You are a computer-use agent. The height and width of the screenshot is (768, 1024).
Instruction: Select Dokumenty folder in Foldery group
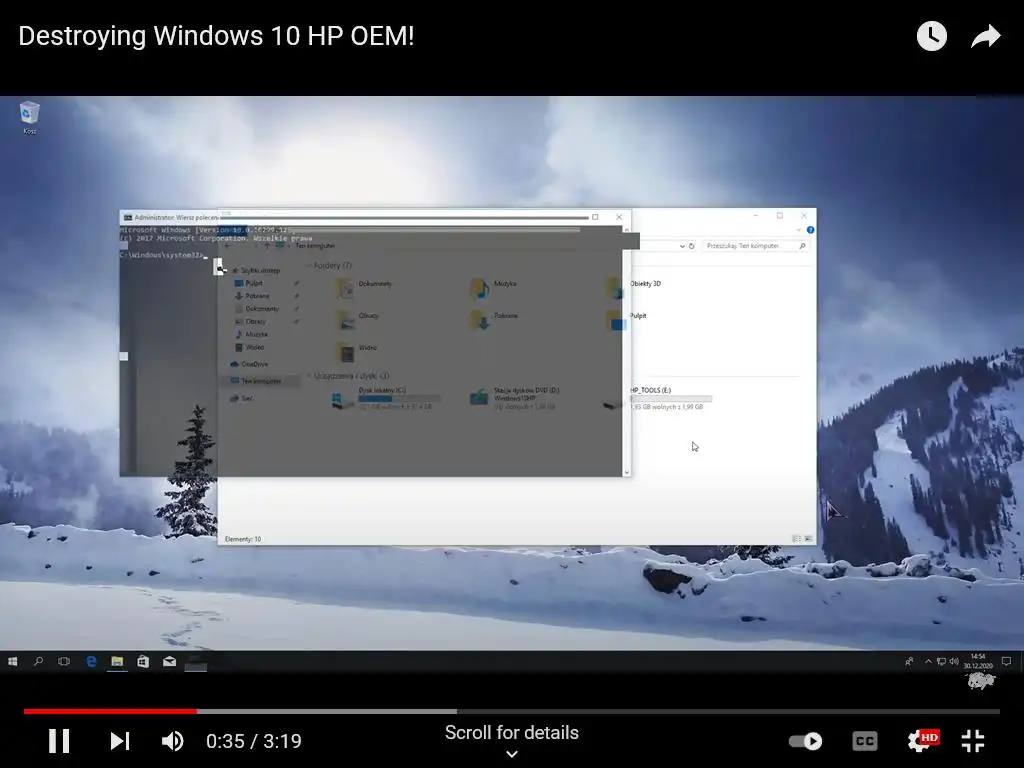364,288
